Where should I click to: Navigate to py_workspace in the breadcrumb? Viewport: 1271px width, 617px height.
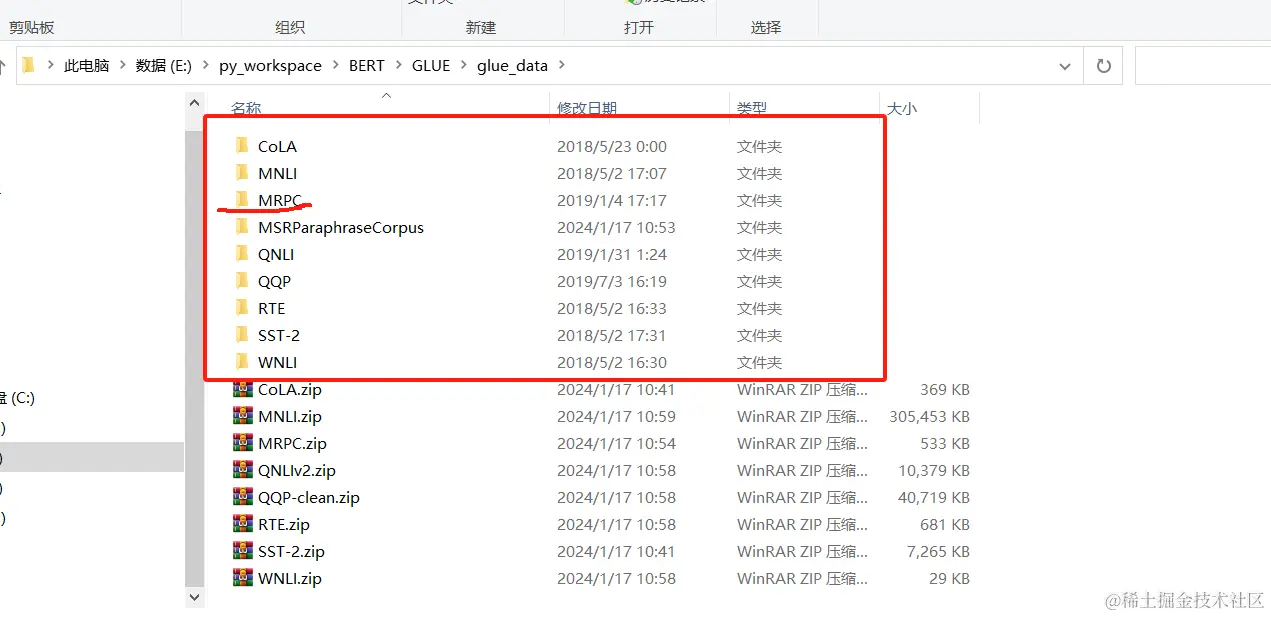(x=270, y=65)
